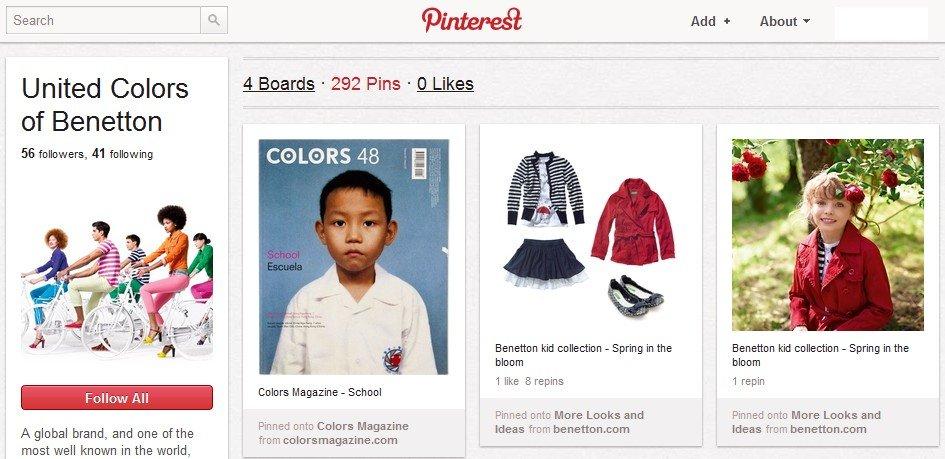The height and width of the screenshot is (459, 945).
Task: Open the Colors Magazine board link
Action: coord(363,426)
